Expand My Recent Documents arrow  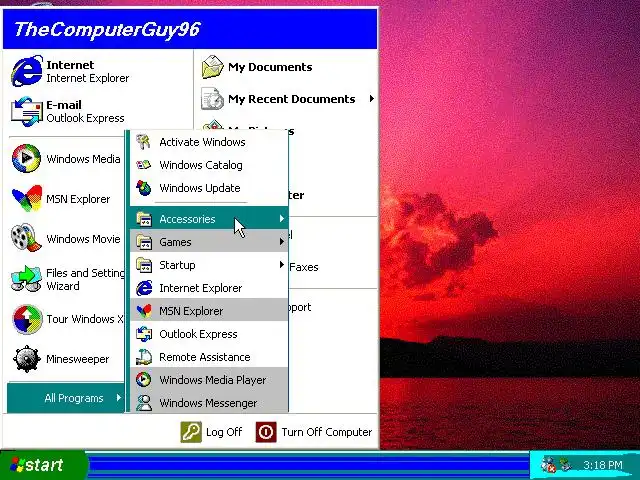371,99
